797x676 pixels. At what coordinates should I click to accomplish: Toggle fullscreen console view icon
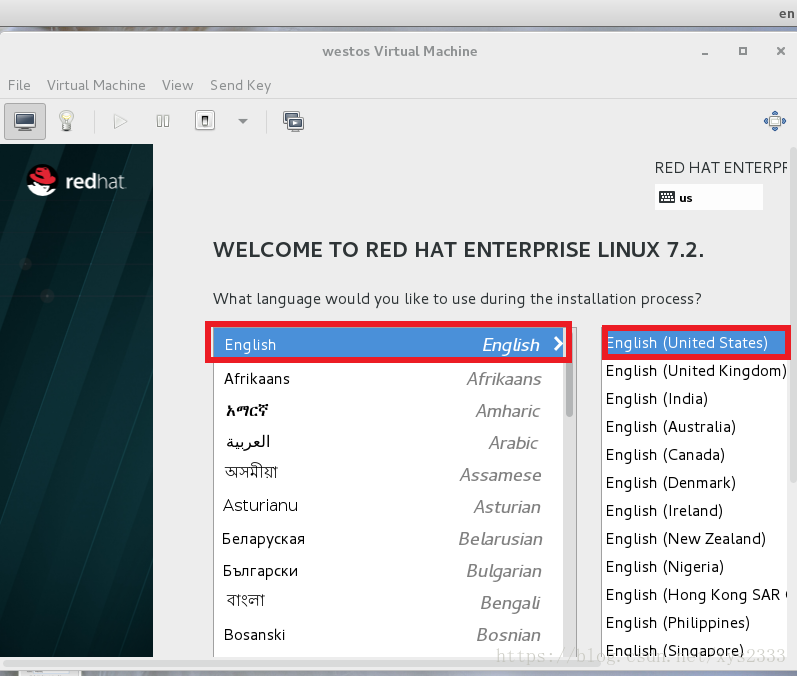[775, 121]
